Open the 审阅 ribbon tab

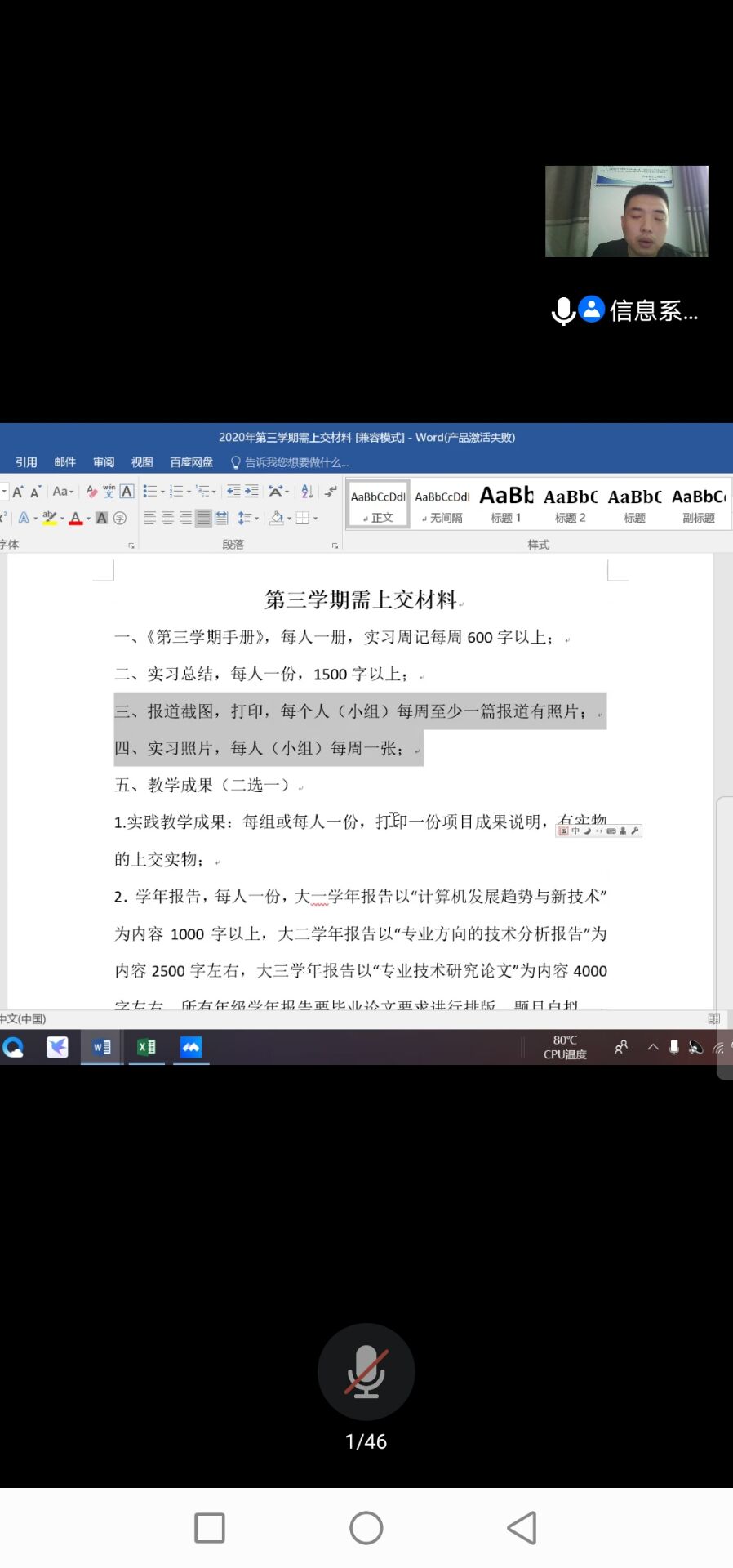point(104,462)
